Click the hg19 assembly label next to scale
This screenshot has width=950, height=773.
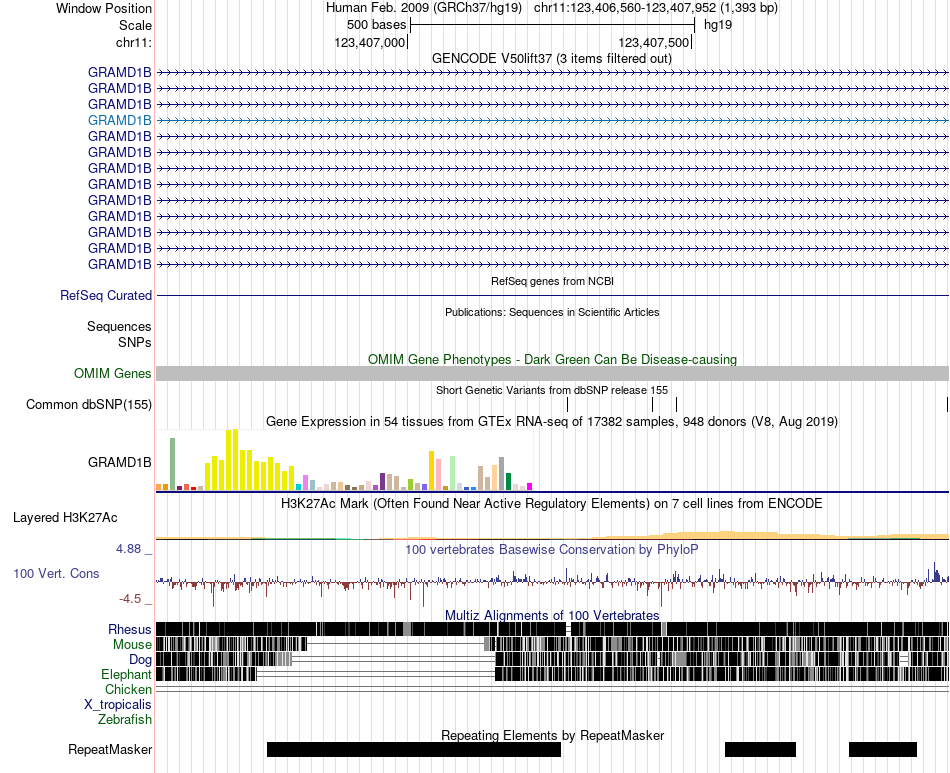coord(718,25)
